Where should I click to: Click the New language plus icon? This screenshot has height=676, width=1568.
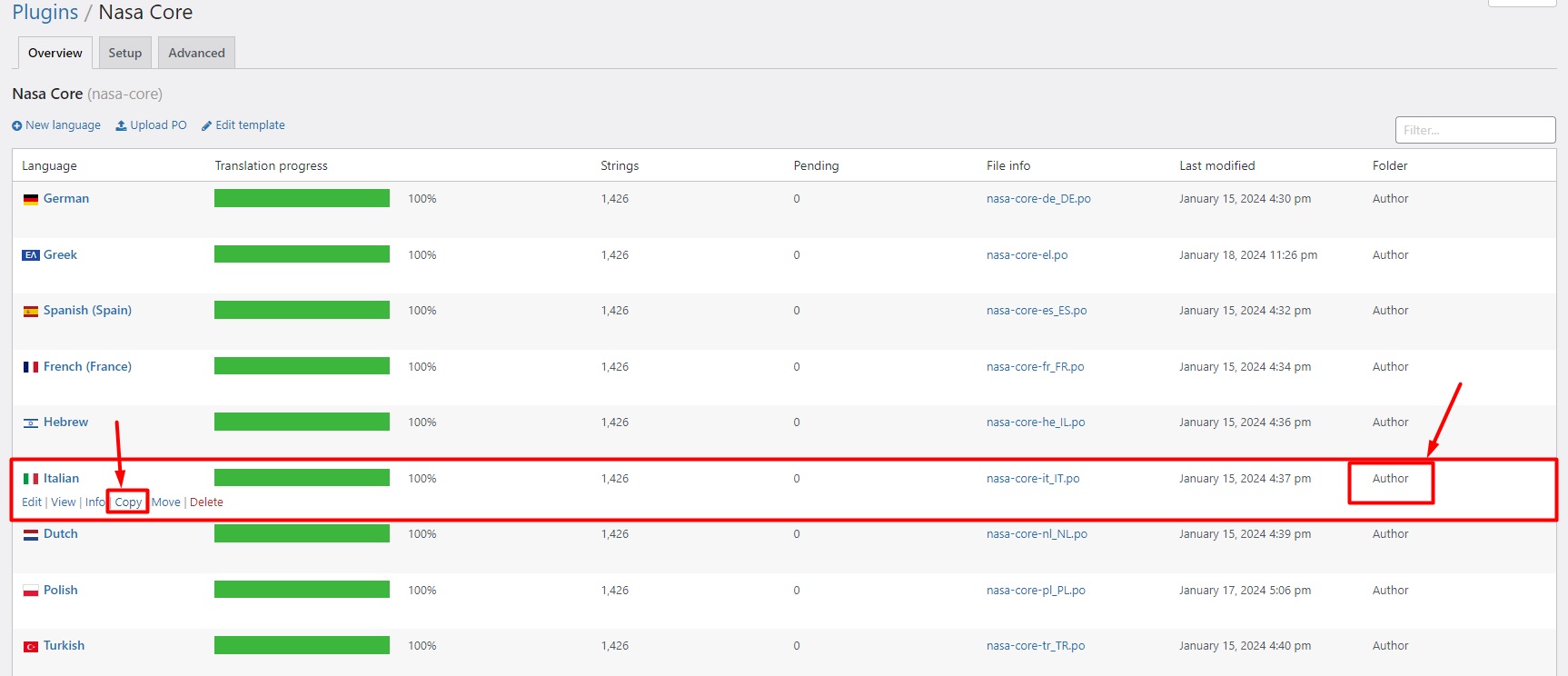pyautogui.click(x=16, y=125)
